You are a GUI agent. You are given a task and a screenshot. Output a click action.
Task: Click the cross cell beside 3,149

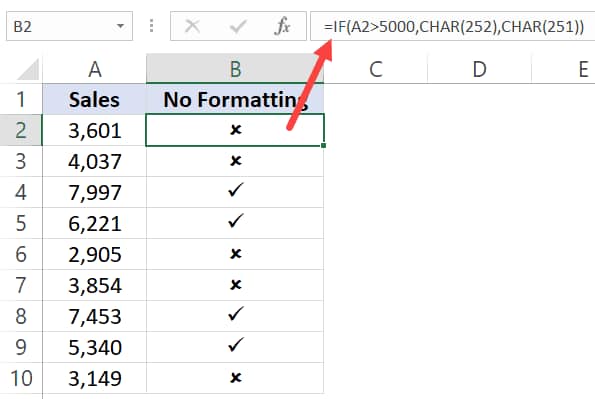pyautogui.click(x=235, y=378)
